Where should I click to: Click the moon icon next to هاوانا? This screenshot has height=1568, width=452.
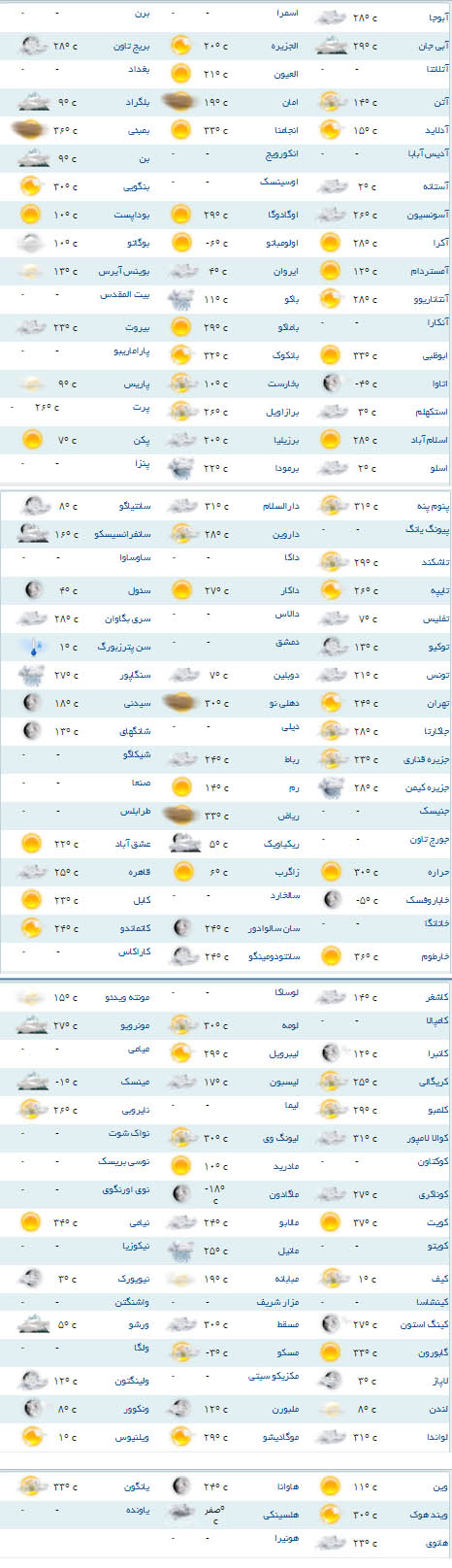(x=180, y=1485)
